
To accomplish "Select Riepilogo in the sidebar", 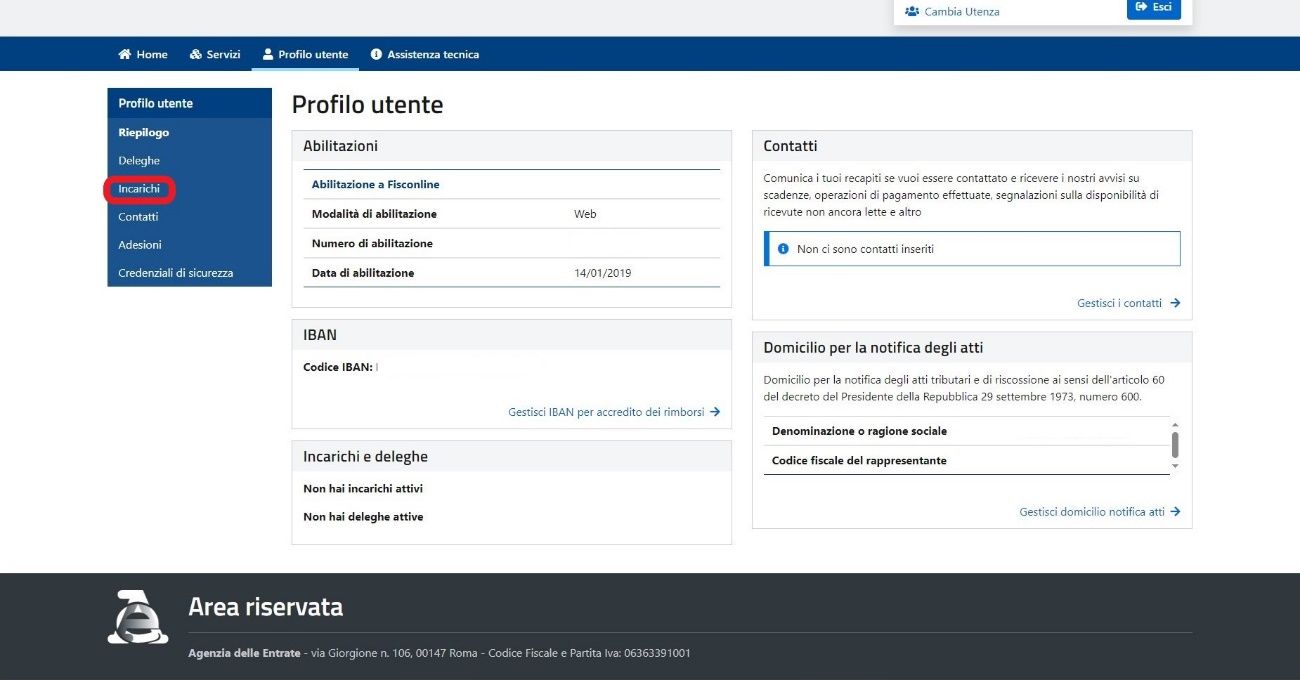I will [144, 133].
